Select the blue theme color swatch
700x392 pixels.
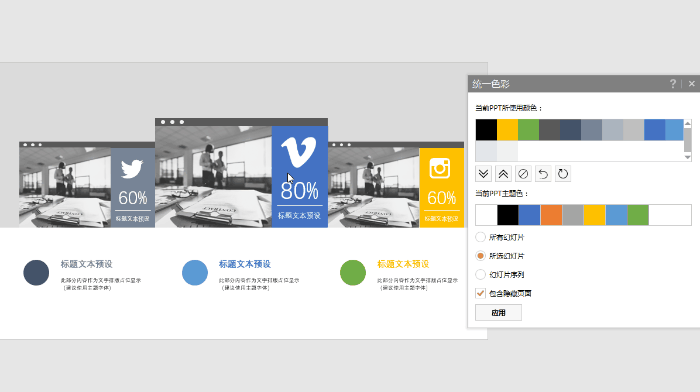pyautogui.click(x=529, y=215)
